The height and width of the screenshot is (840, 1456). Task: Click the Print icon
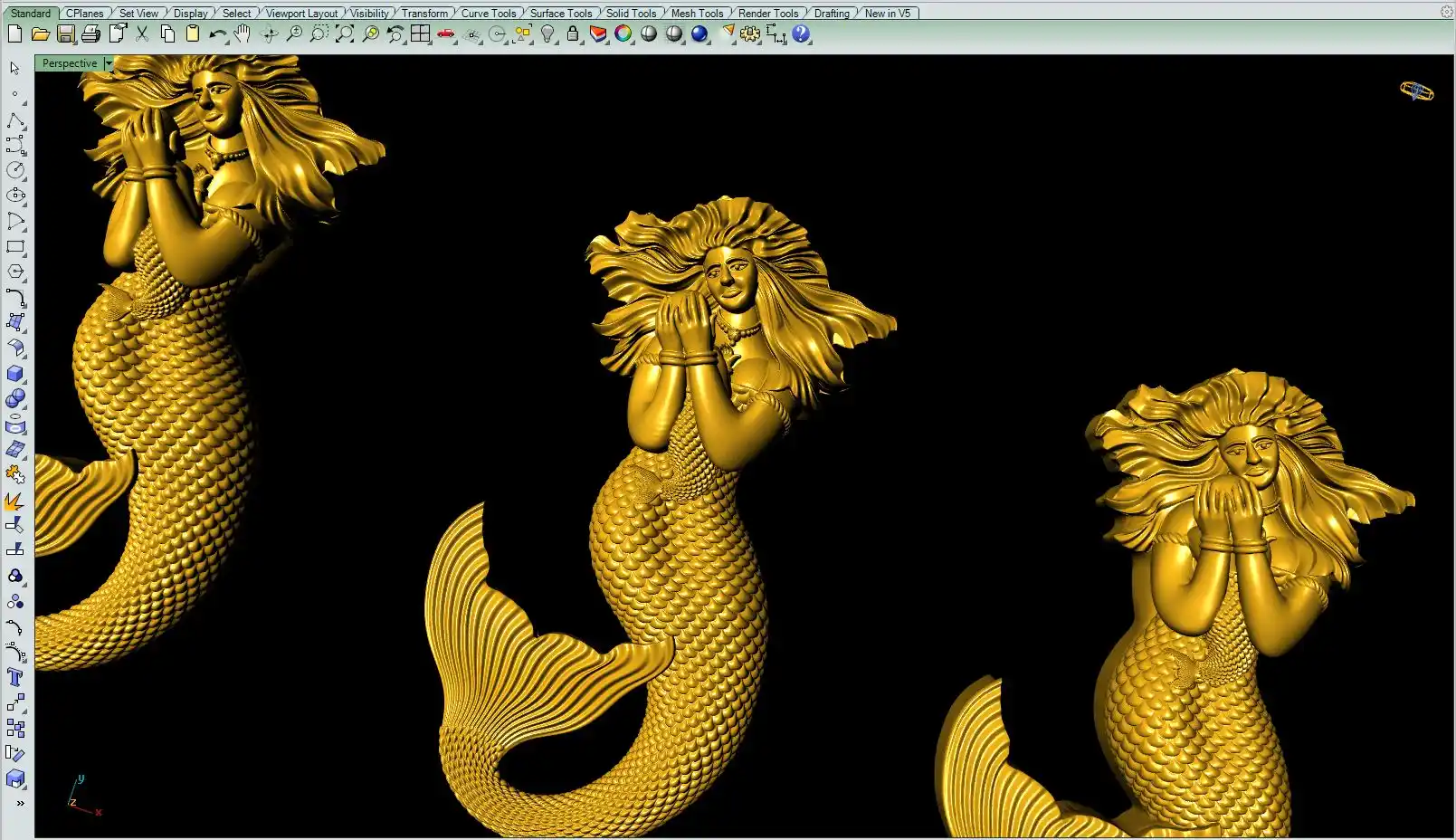90,34
